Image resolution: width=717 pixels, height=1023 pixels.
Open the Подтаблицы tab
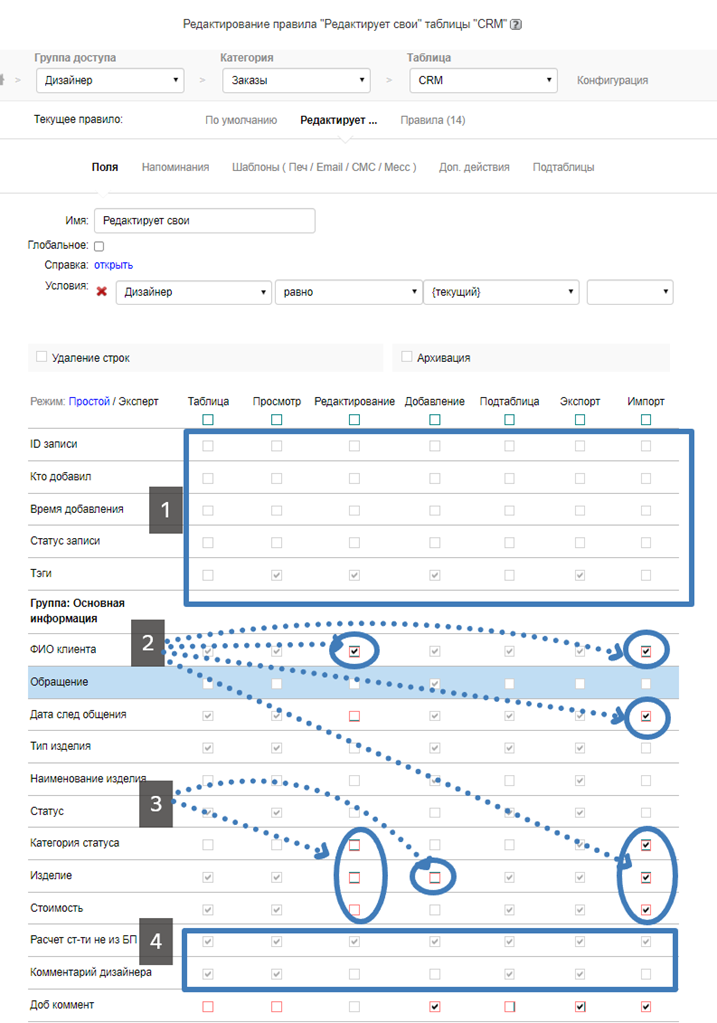pyautogui.click(x=563, y=167)
